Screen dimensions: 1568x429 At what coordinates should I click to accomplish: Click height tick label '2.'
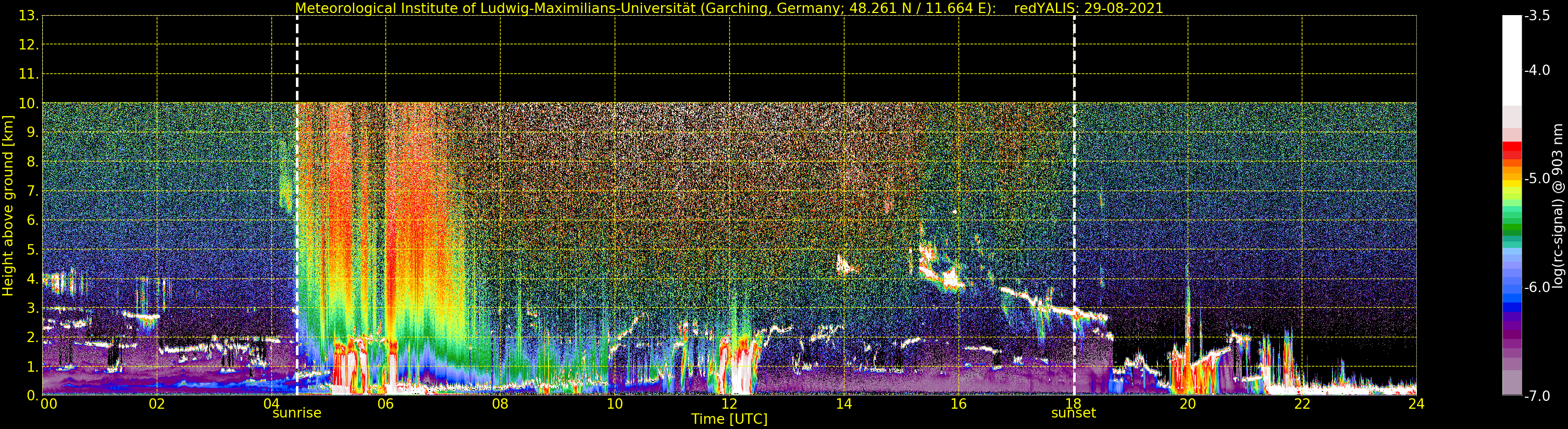(x=33, y=337)
